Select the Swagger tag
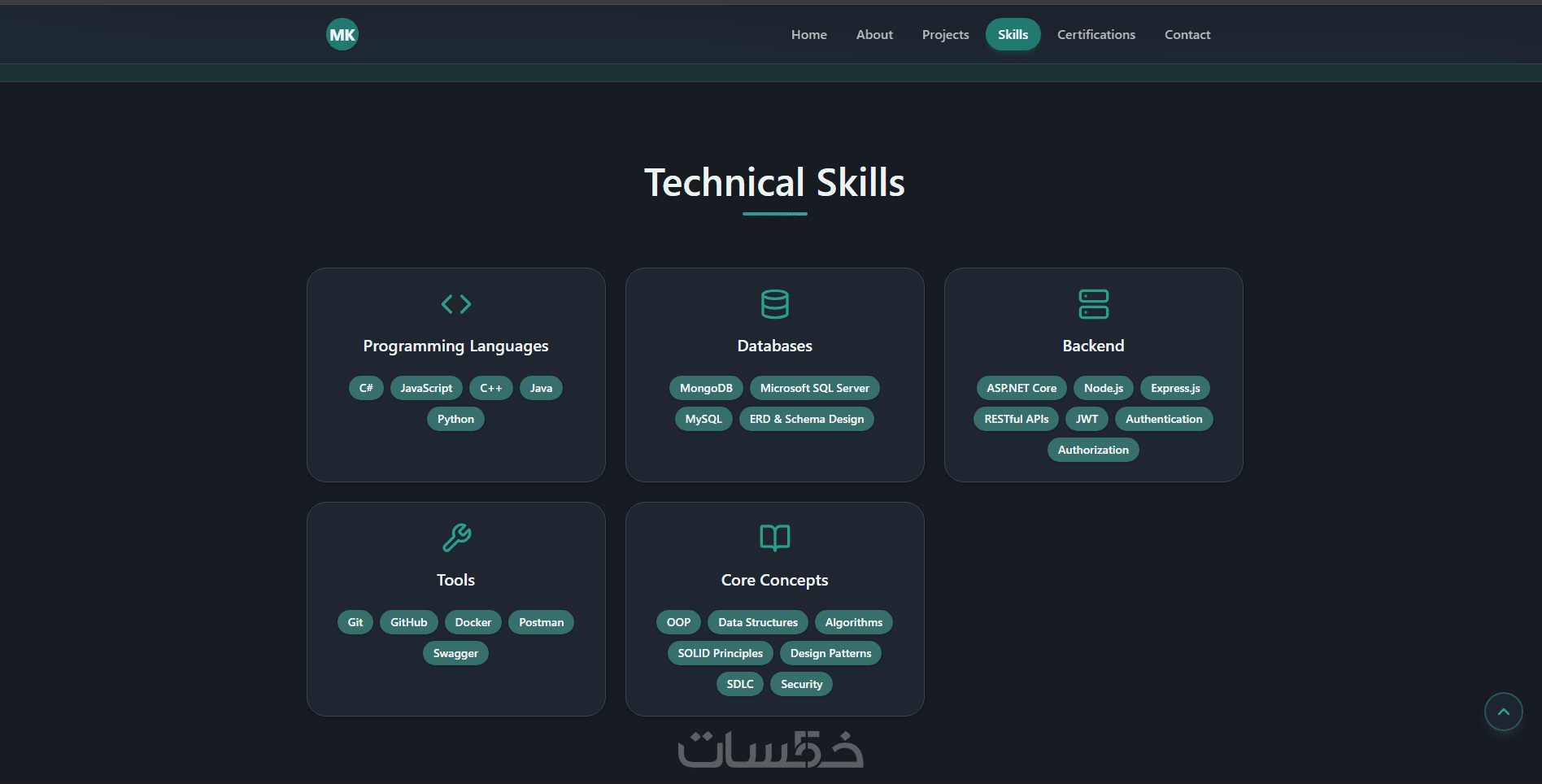Screen dimensions: 1542x784 coord(455,653)
